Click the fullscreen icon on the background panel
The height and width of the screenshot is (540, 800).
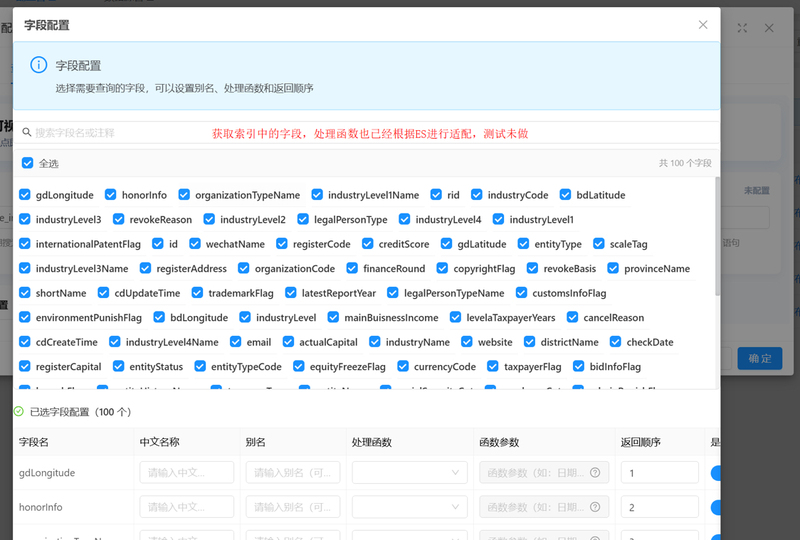click(743, 29)
